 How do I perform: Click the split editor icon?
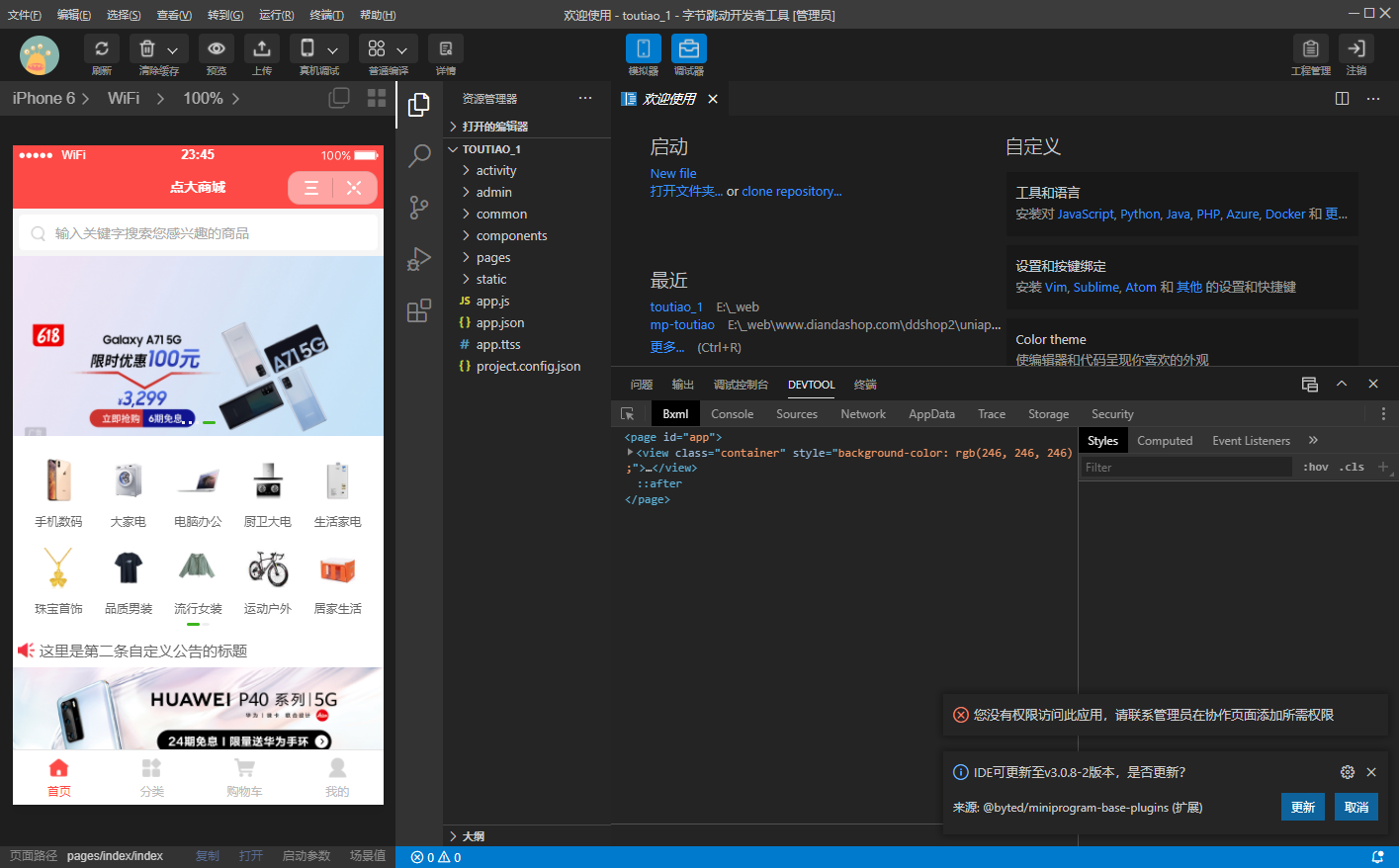tap(1342, 99)
